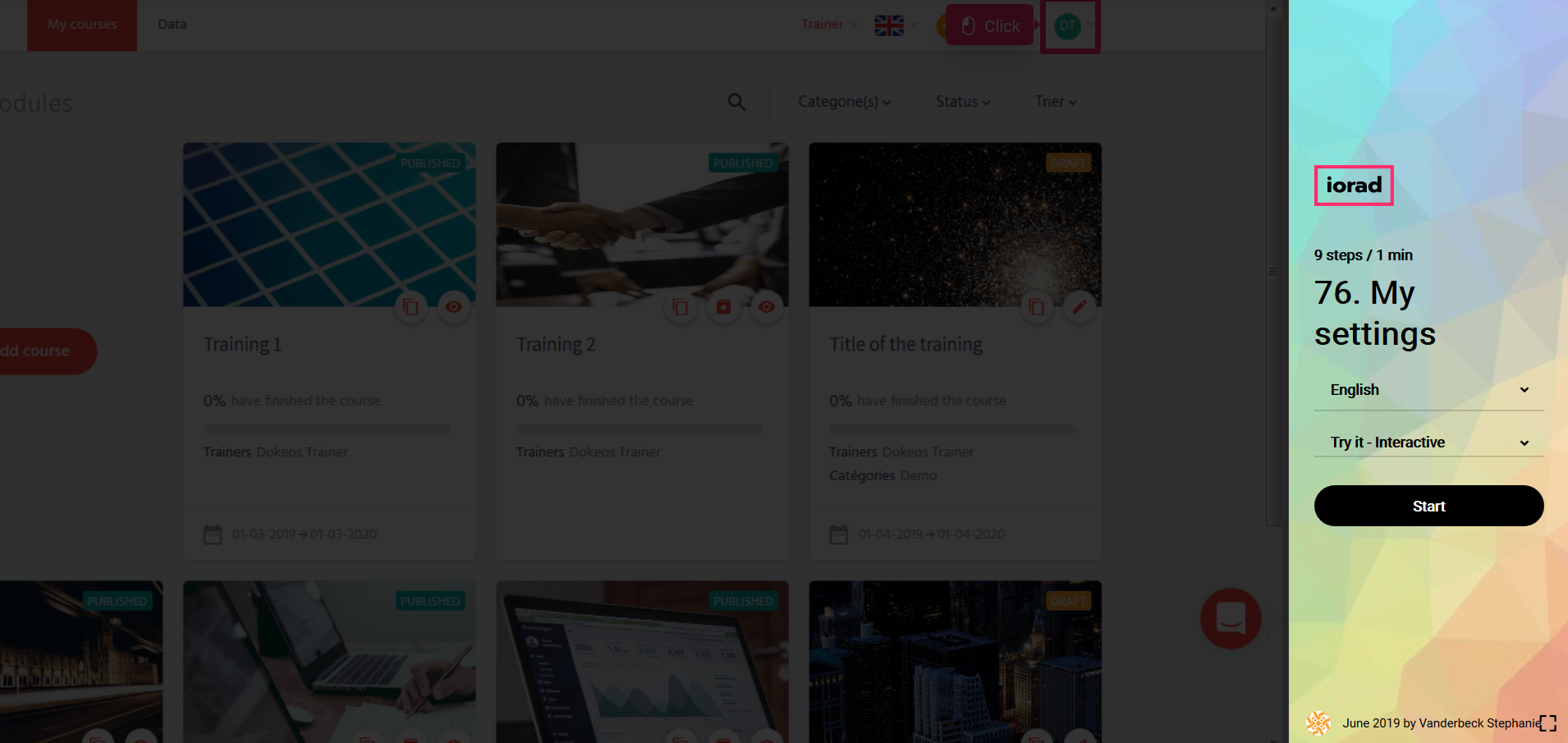
Task: Copy the draft Title of the training course
Action: point(1036,307)
